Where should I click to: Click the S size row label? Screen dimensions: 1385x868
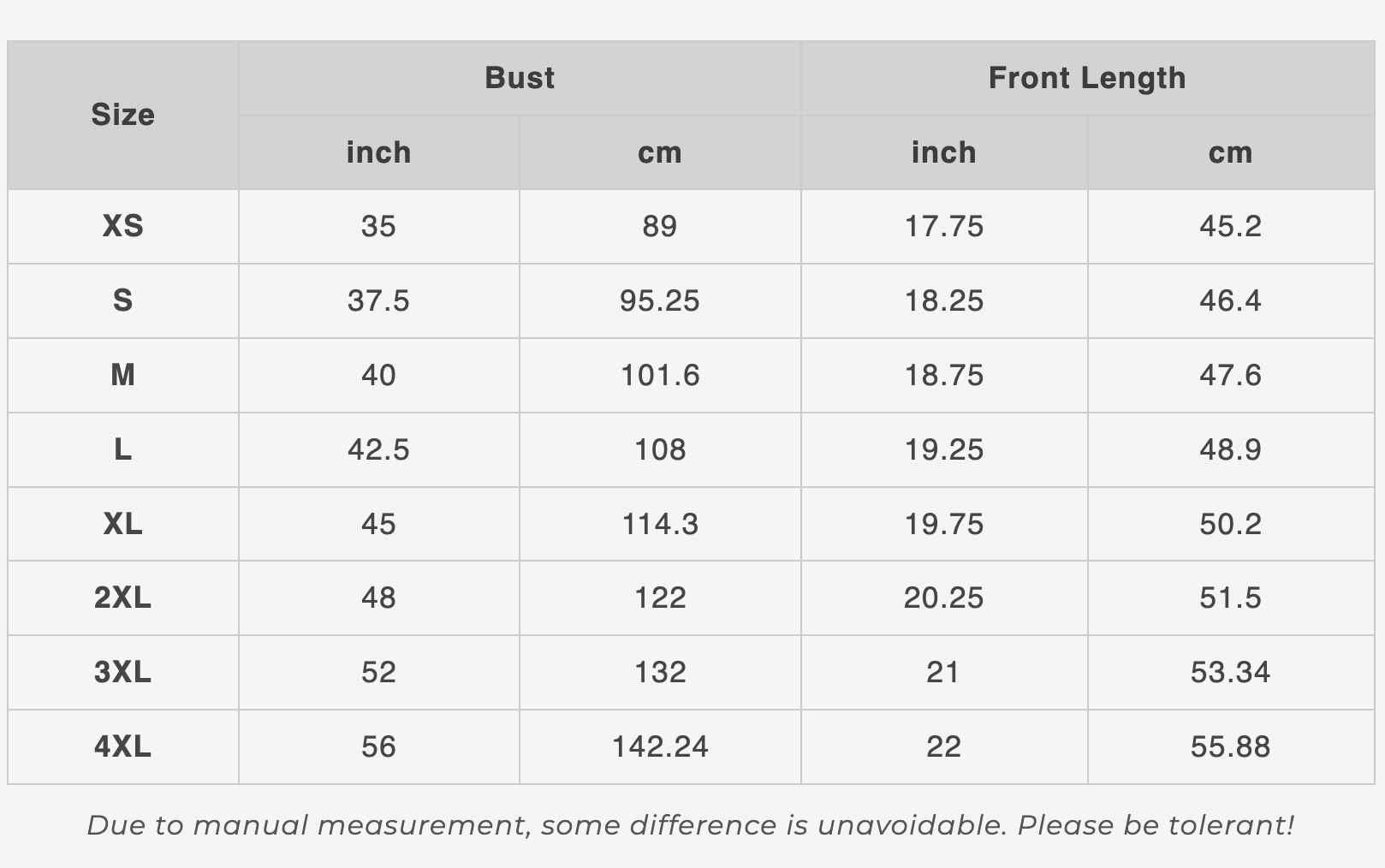122,300
